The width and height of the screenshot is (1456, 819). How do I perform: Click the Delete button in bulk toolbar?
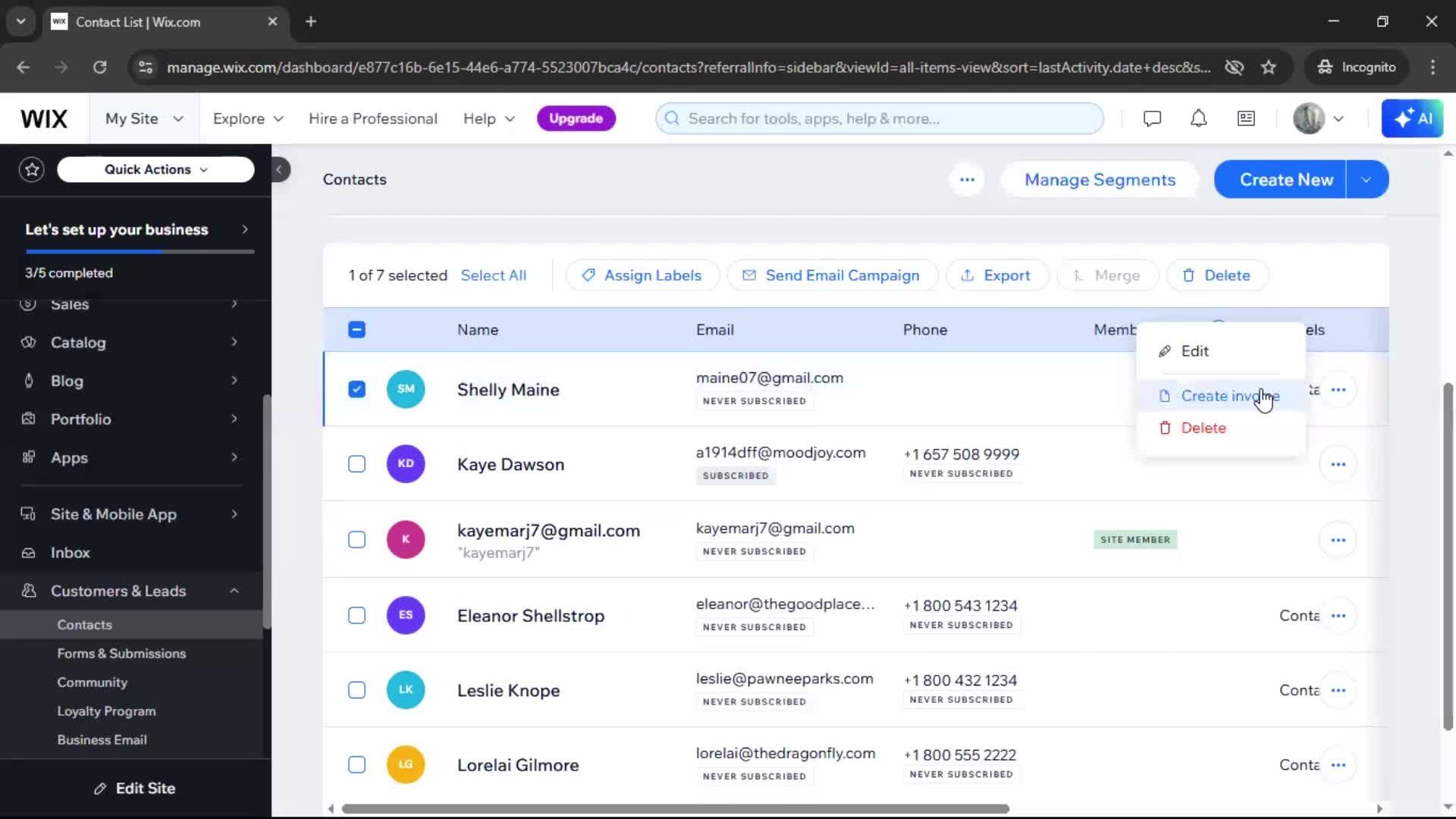coord(1217,275)
